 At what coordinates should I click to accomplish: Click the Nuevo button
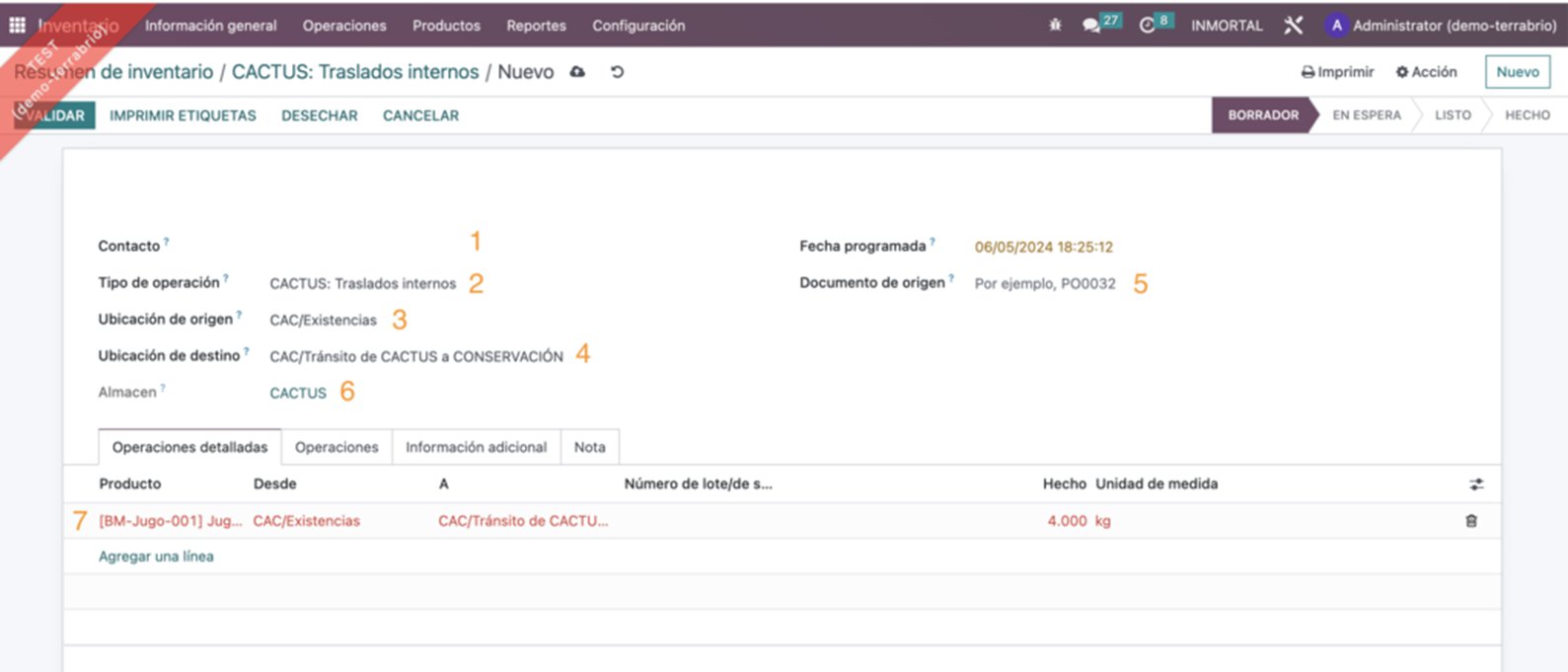point(1518,72)
